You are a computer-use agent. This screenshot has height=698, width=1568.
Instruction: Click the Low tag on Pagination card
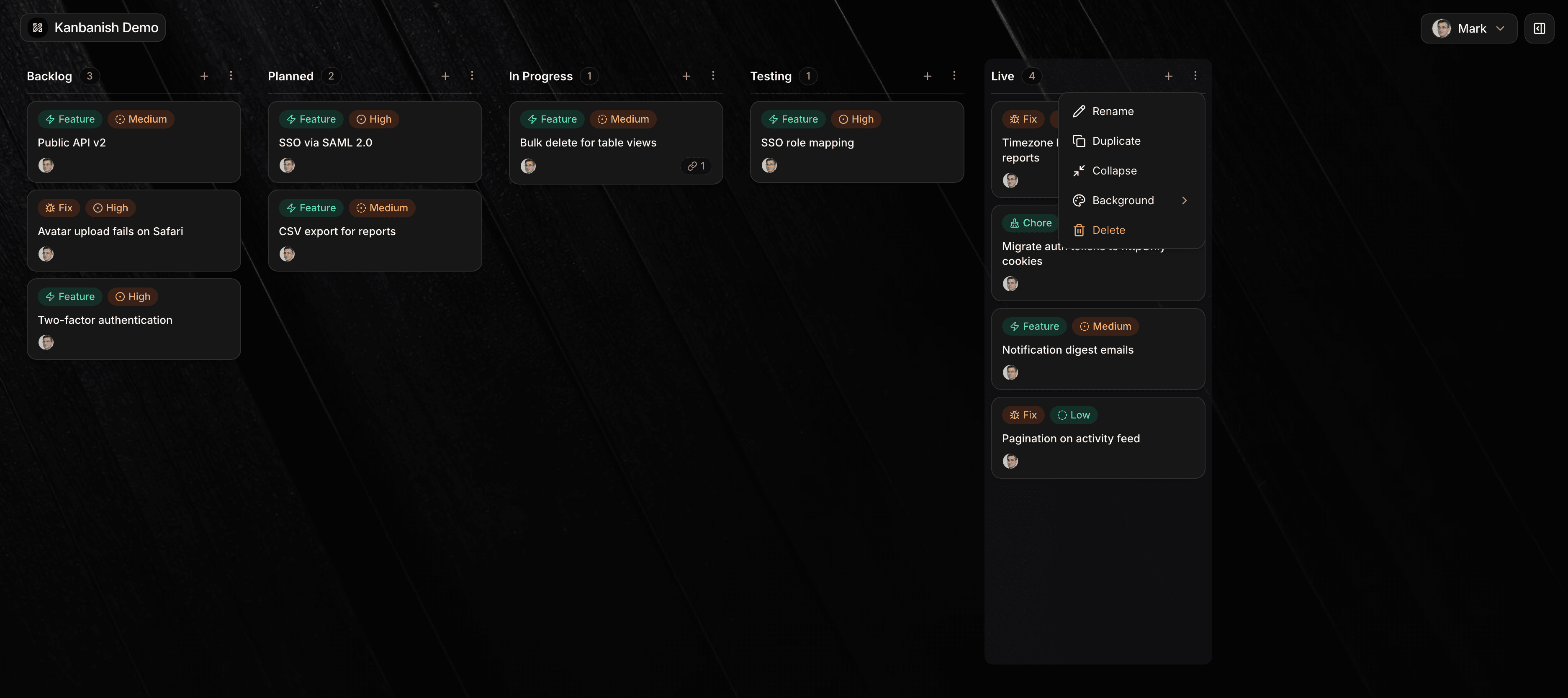tap(1074, 415)
